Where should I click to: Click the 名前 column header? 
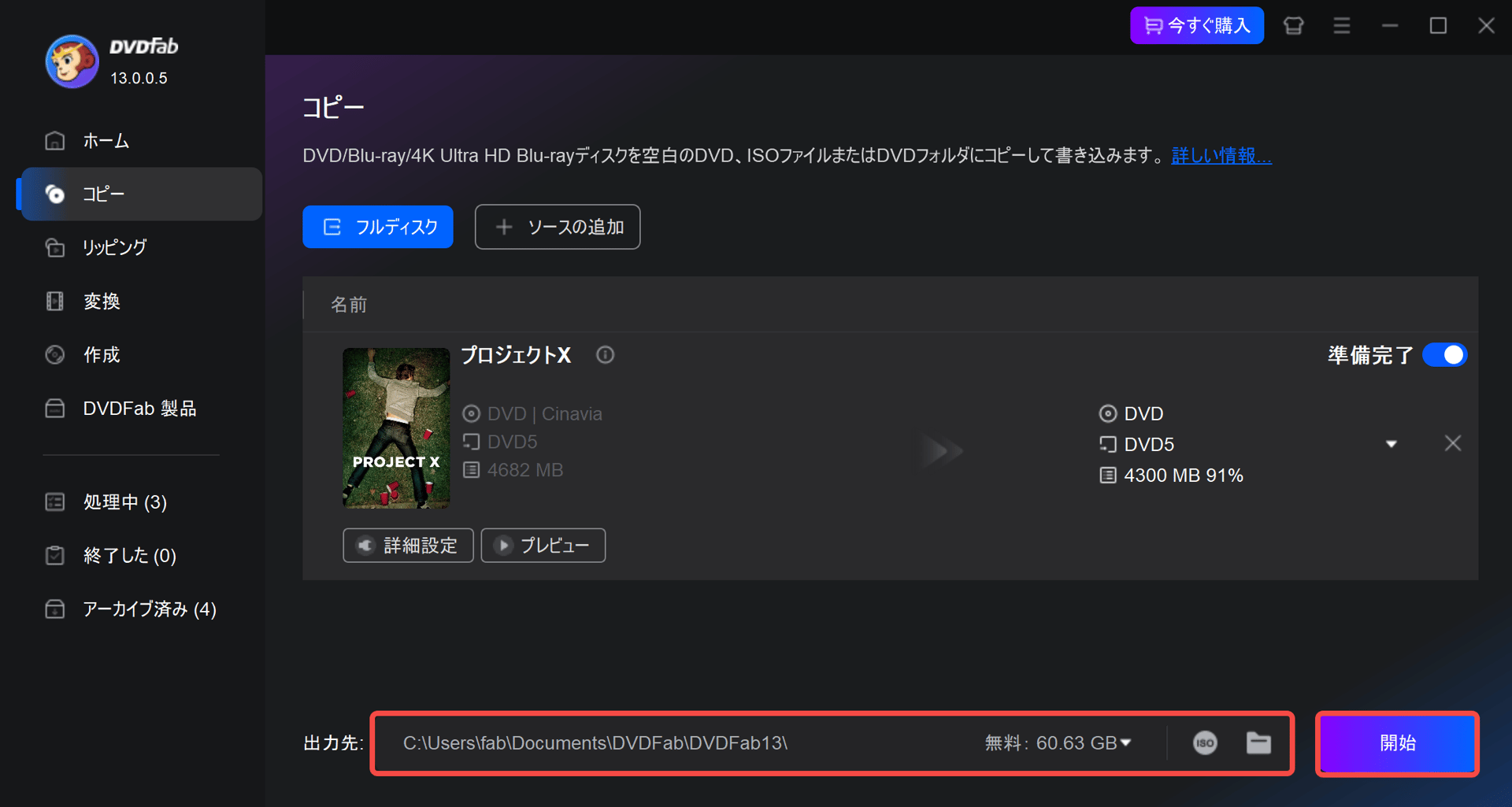pyautogui.click(x=349, y=305)
